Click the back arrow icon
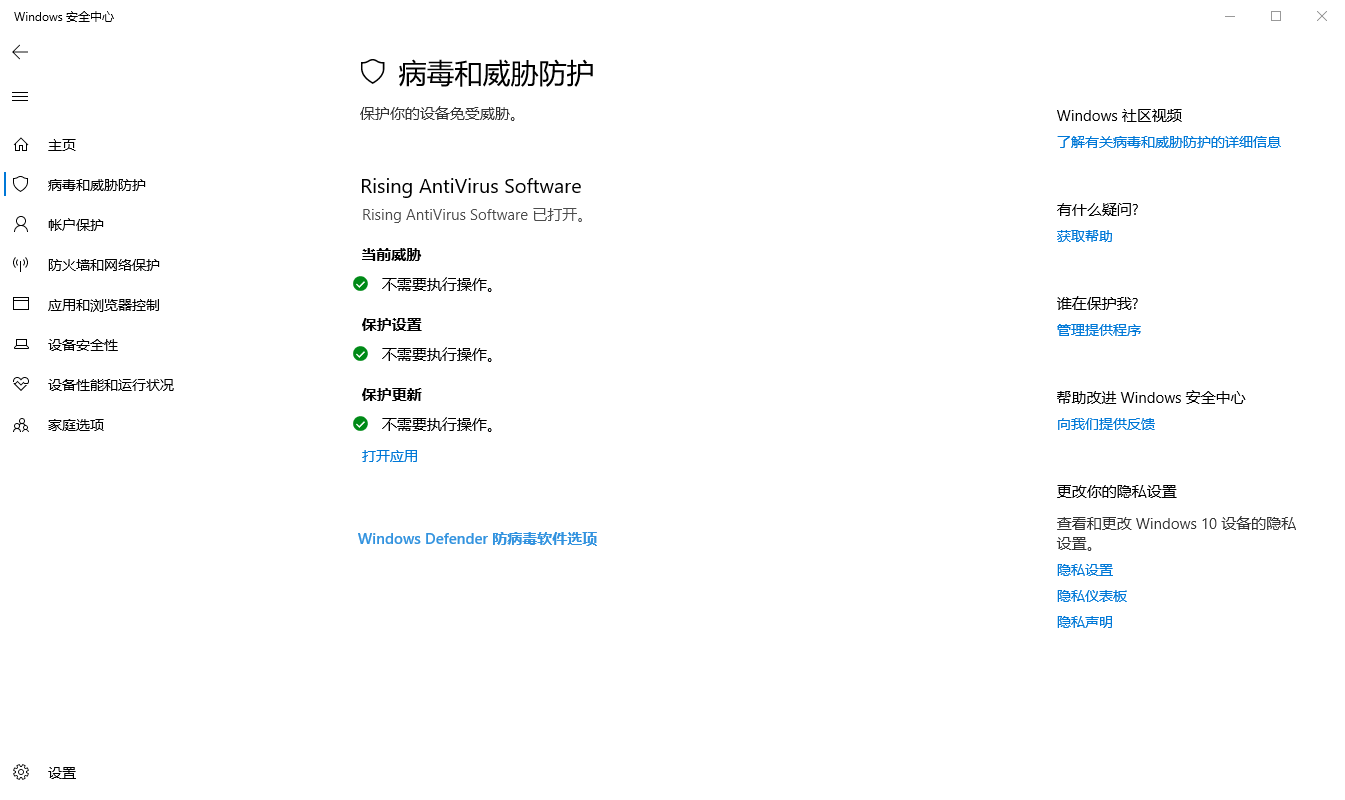Viewport: 1345px width, 800px height. [20, 52]
